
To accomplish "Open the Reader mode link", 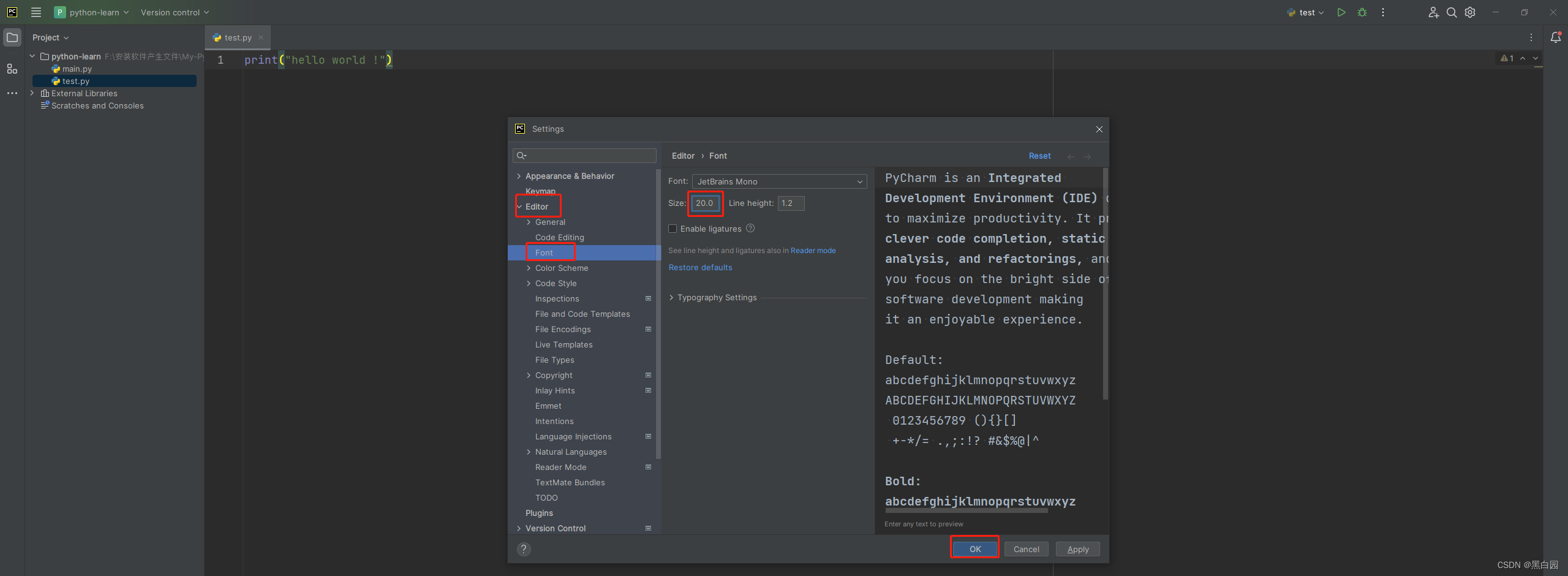I will click(x=813, y=251).
